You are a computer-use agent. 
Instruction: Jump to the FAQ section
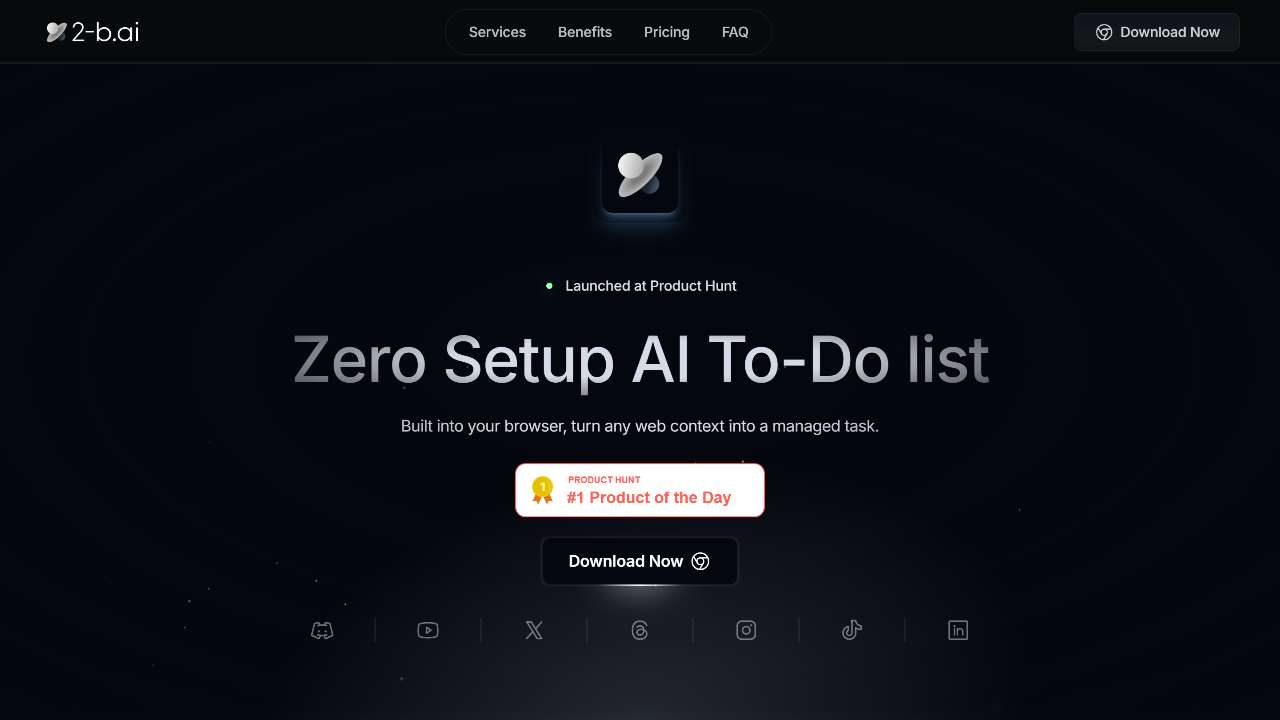pos(735,32)
